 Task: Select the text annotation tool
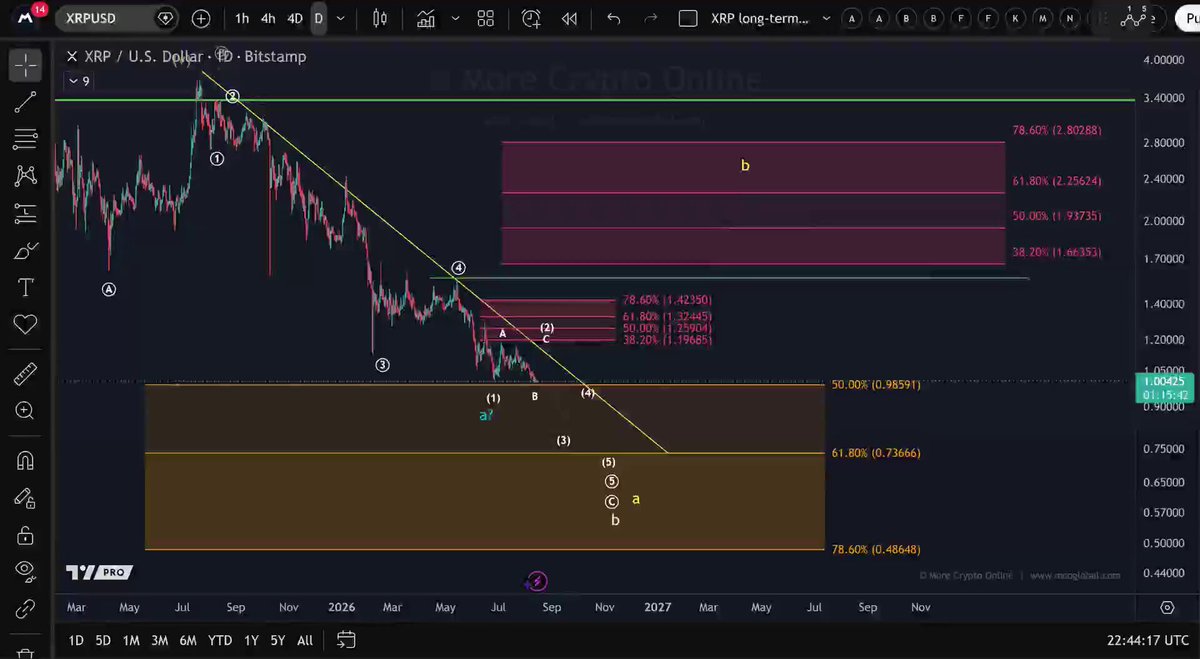tap(25, 288)
